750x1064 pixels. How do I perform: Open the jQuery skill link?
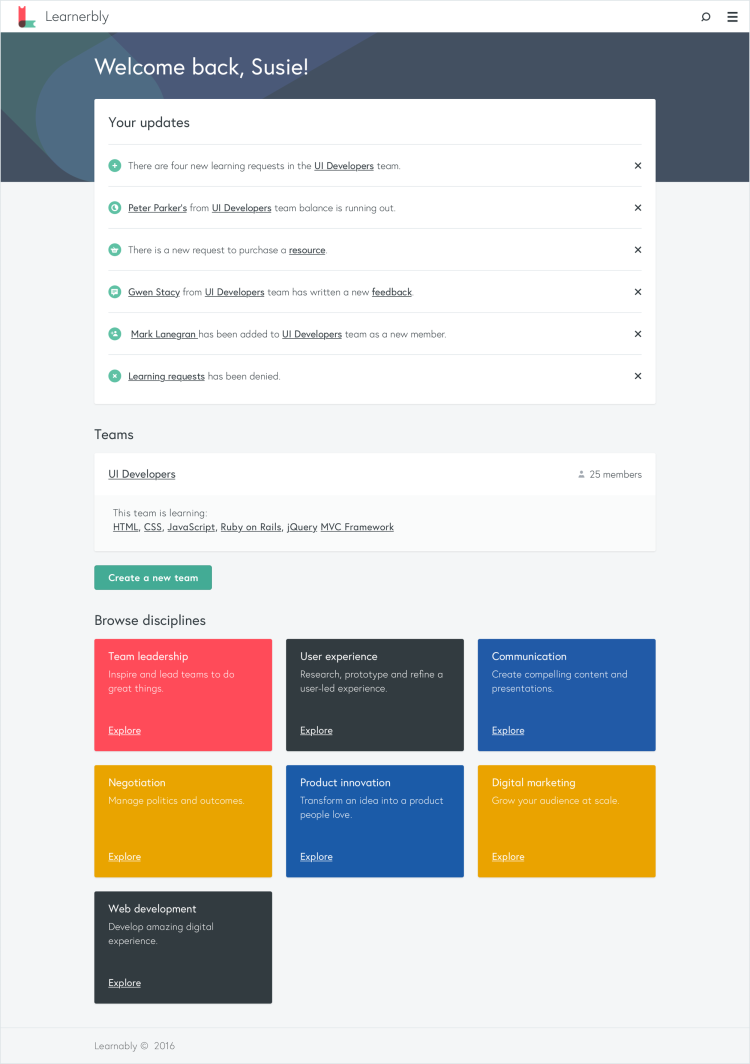(302, 527)
